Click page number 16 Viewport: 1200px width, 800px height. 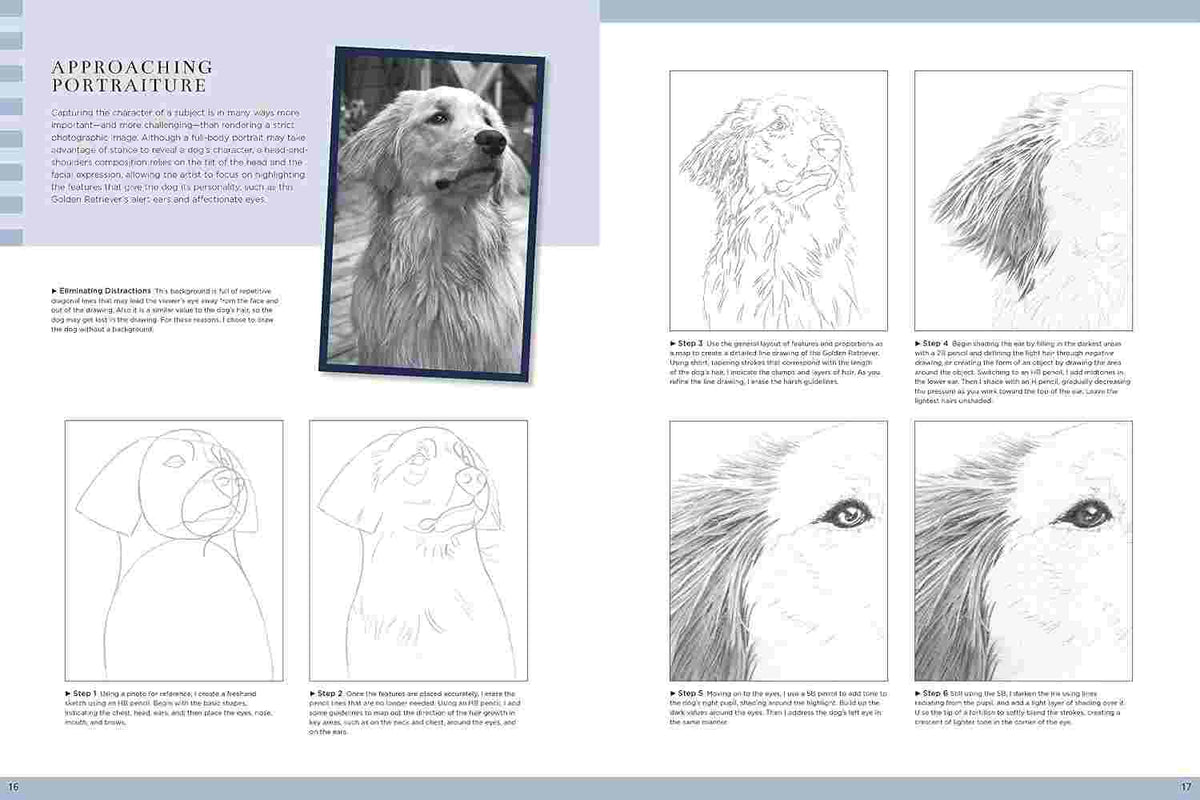point(13,789)
